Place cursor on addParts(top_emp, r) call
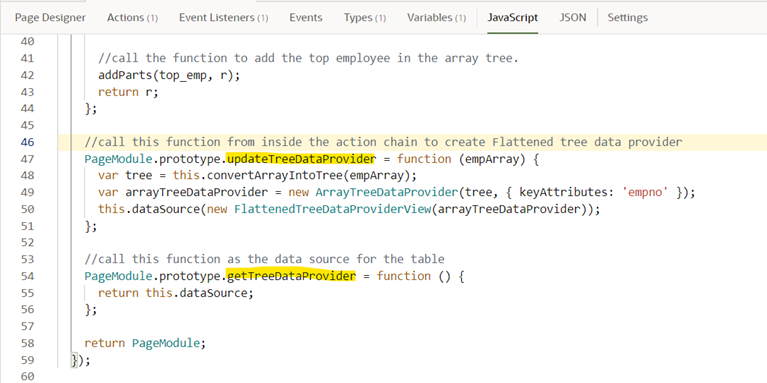Image resolution: width=767 pixels, height=383 pixels. (169, 75)
